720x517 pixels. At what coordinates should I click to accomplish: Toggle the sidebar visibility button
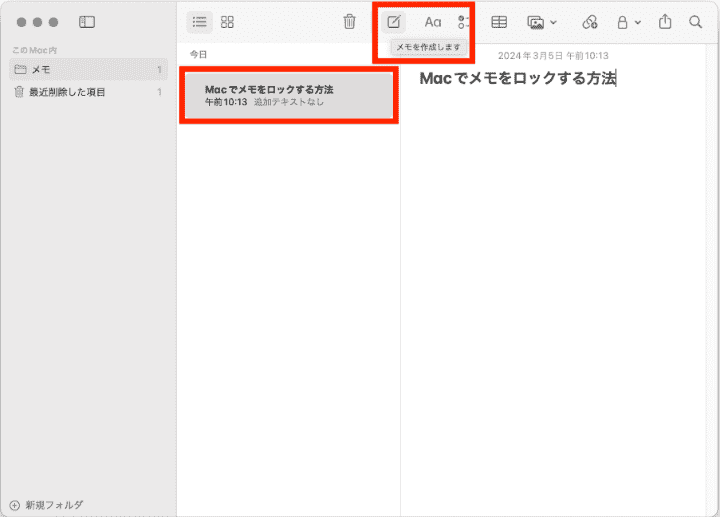(87, 22)
